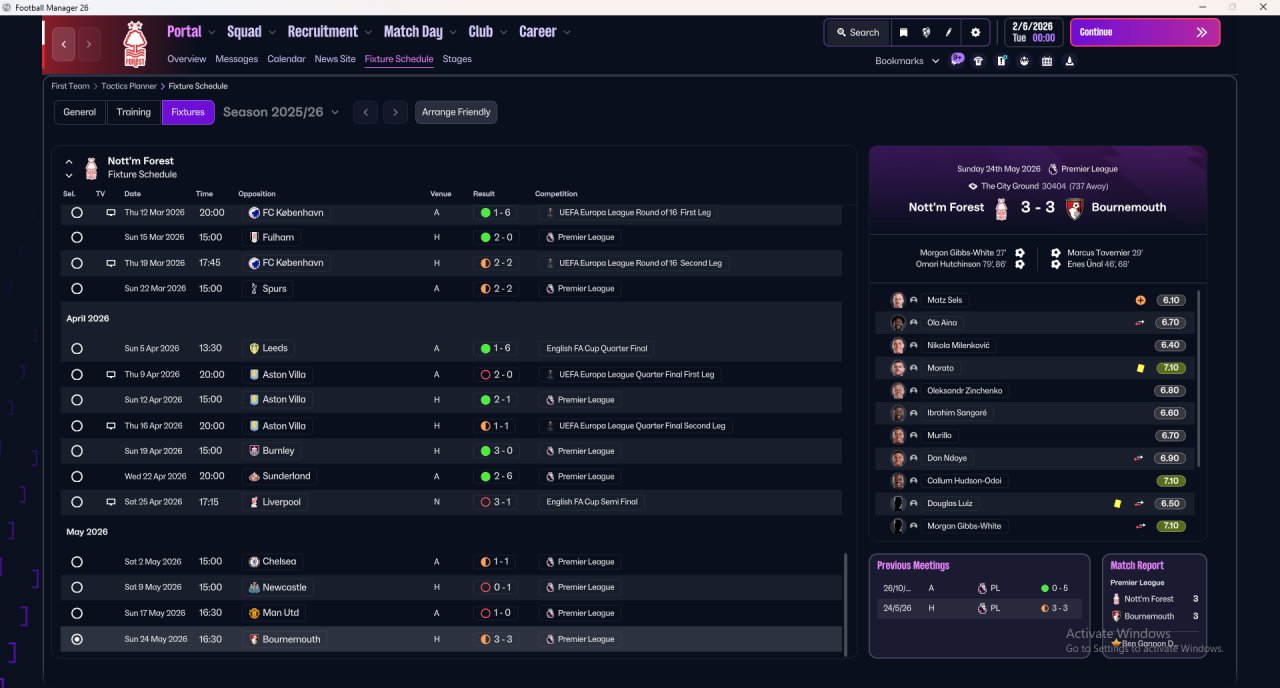The image size is (1280, 688).
Task: Open the bookmark flag icon
Action: click(x=903, y=32)
